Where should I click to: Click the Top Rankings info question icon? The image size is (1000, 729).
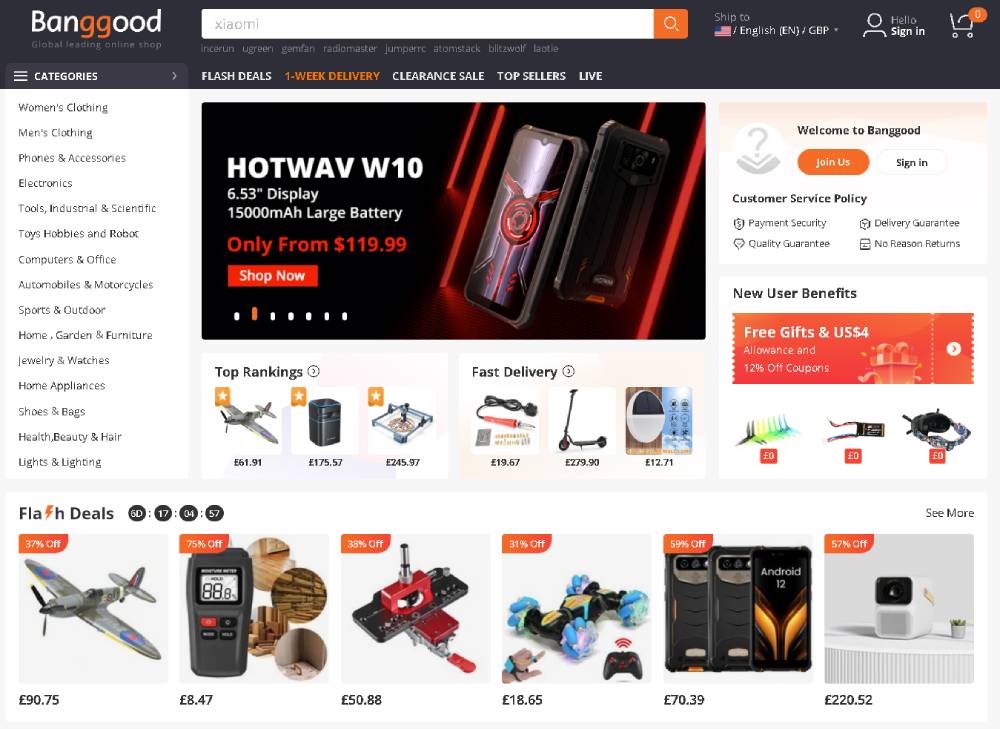coord(313,371)
